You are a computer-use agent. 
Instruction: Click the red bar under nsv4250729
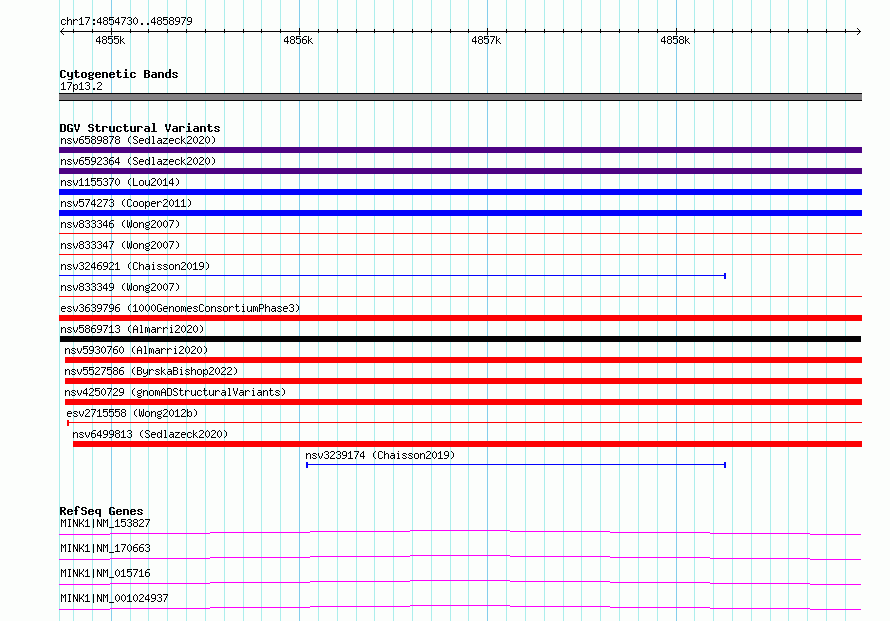coord(463,402)
